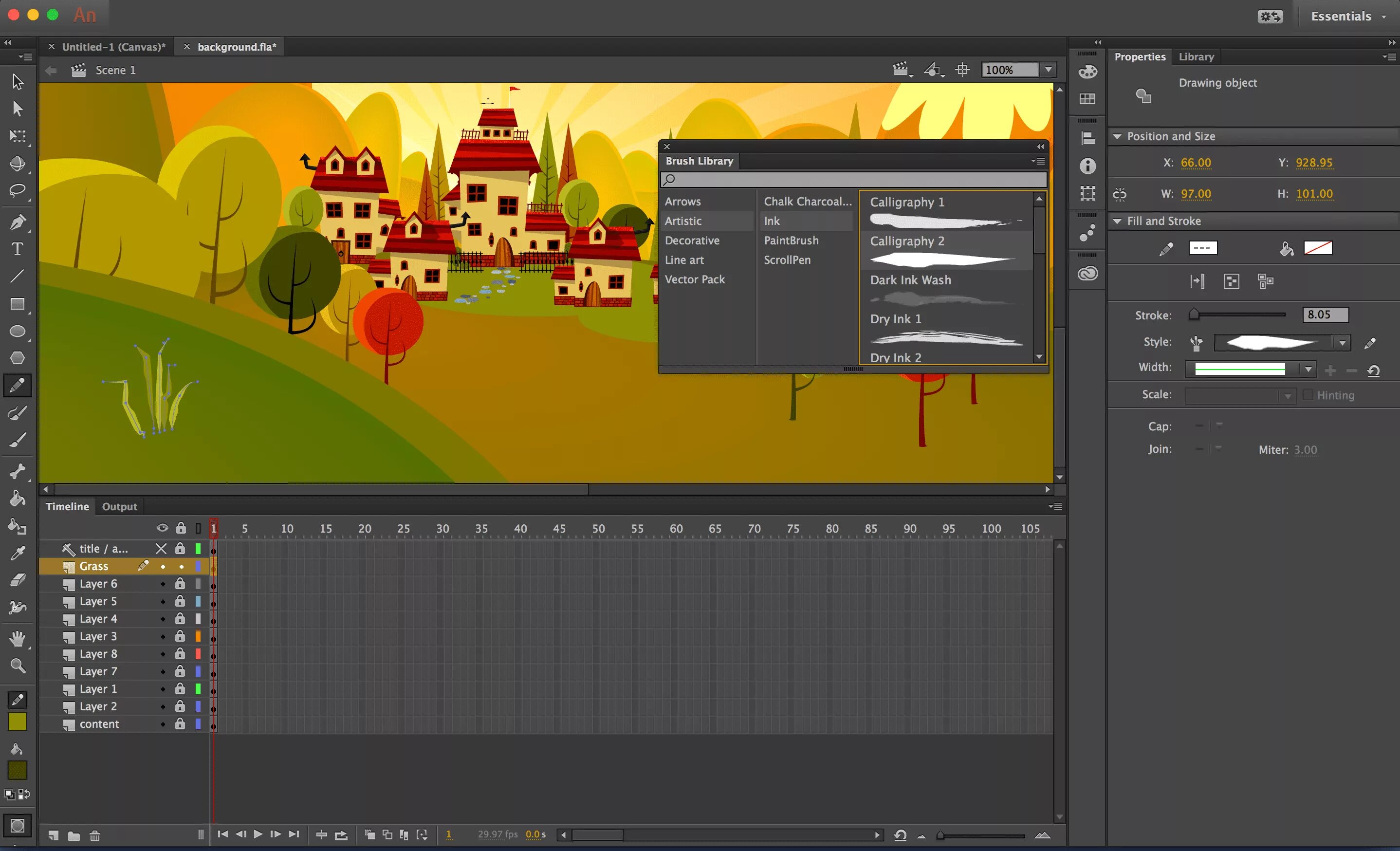Viewport: 1400px width, 851px height.
Task: Unlock Layer 6 via lock icon
Action: click(x=180, y=583)
